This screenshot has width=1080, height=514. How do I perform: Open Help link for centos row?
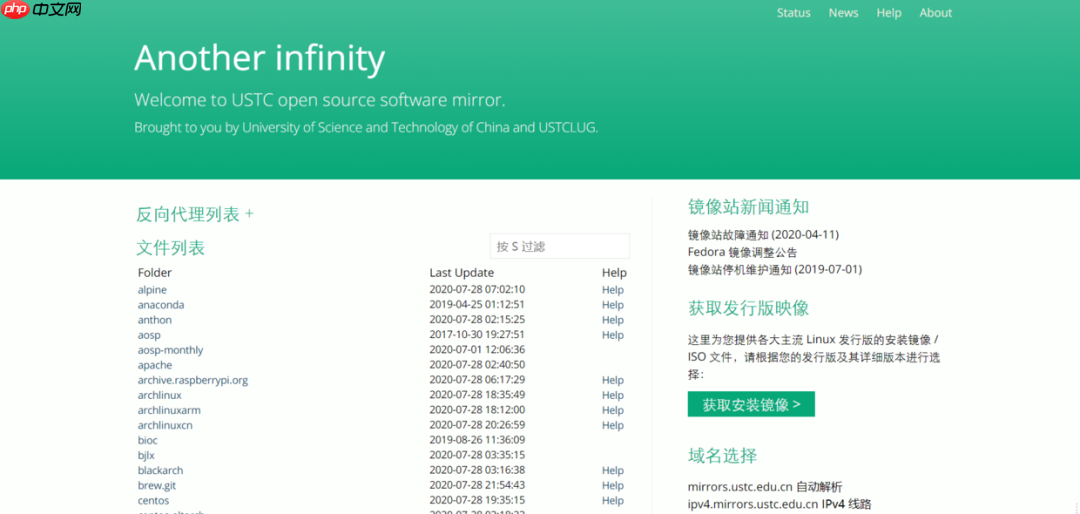[612, 500]
